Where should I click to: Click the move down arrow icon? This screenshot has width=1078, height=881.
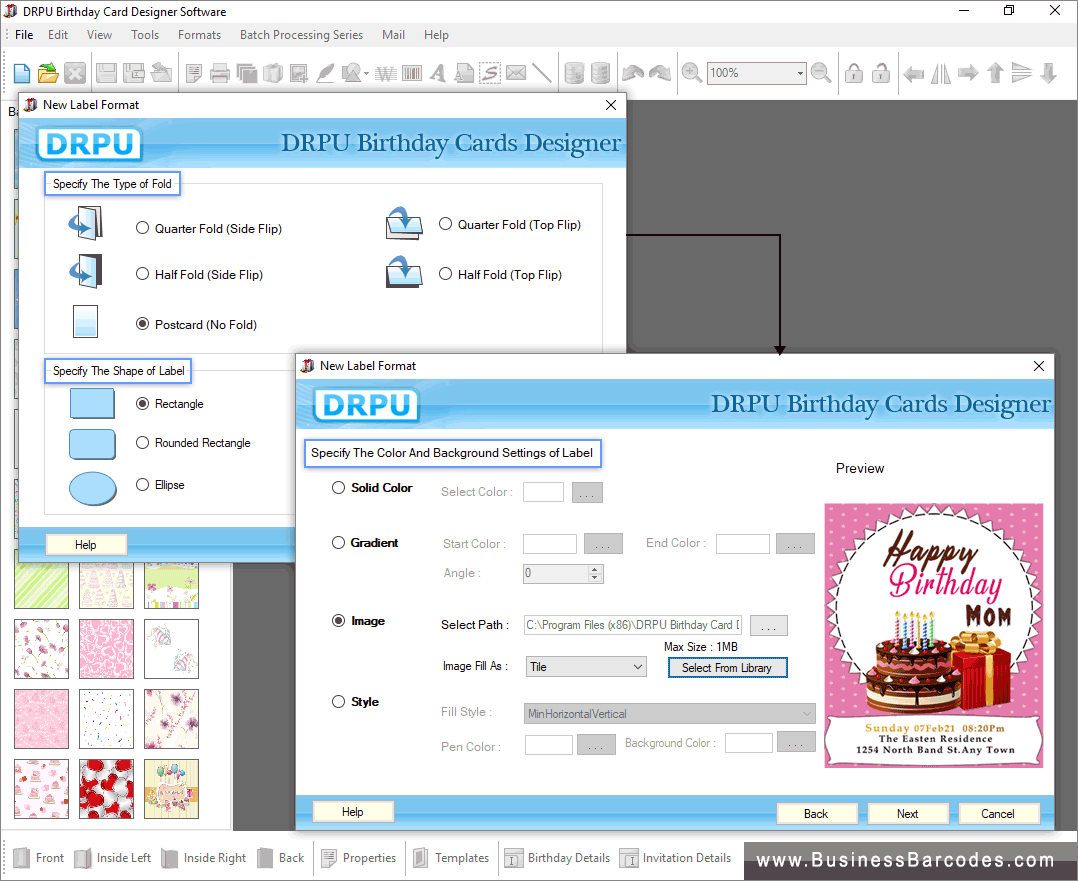coord(1048,73)
